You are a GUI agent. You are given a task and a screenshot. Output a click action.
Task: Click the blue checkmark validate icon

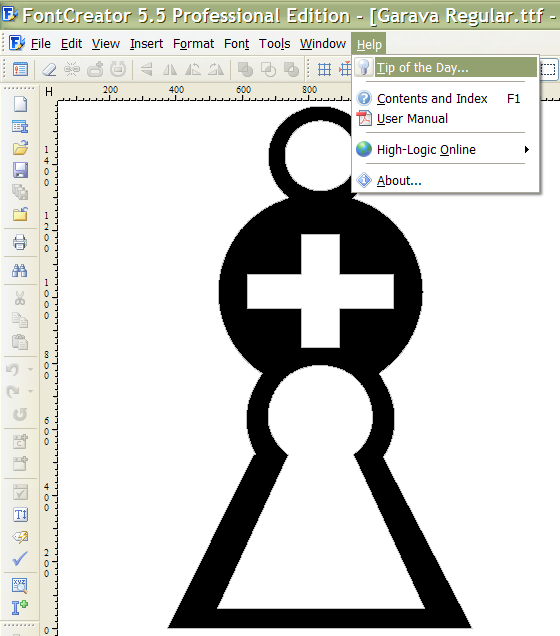(20, 559)
